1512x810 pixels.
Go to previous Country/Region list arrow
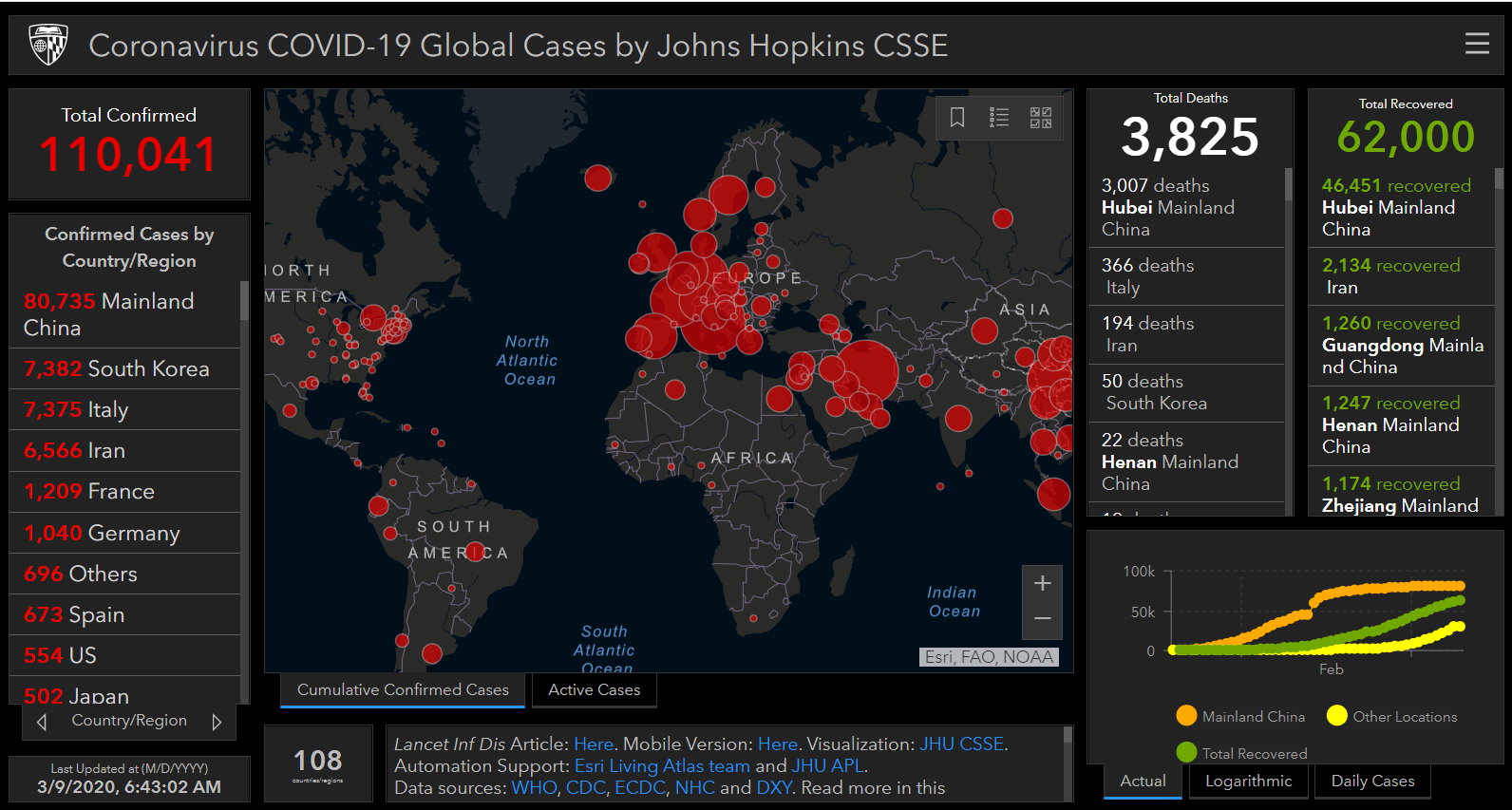(42, 722)
